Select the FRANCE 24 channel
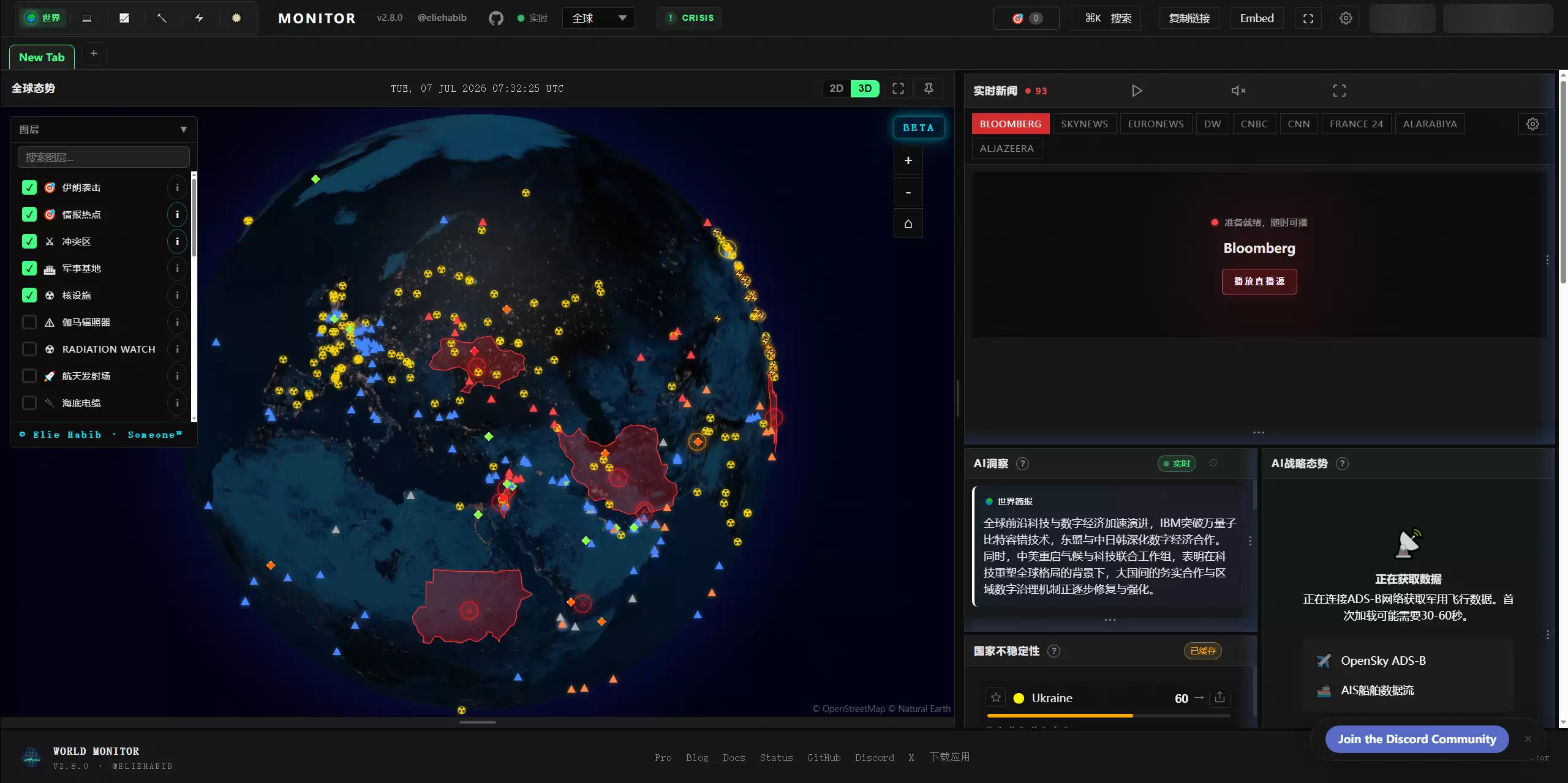This screenshot has width=1568, height=783. (1356, 124)
